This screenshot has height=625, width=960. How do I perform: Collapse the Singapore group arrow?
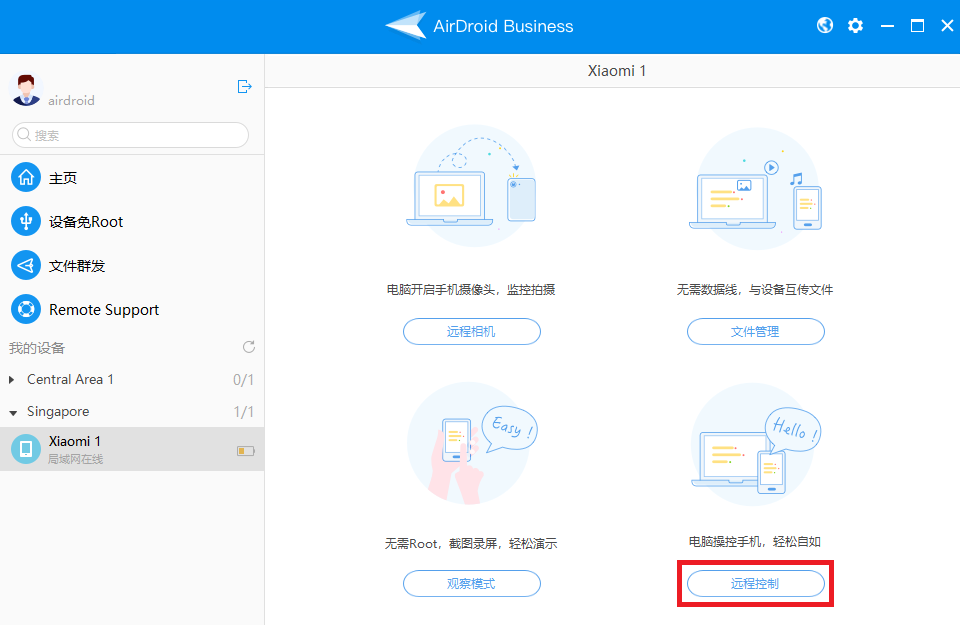point(13,413)
